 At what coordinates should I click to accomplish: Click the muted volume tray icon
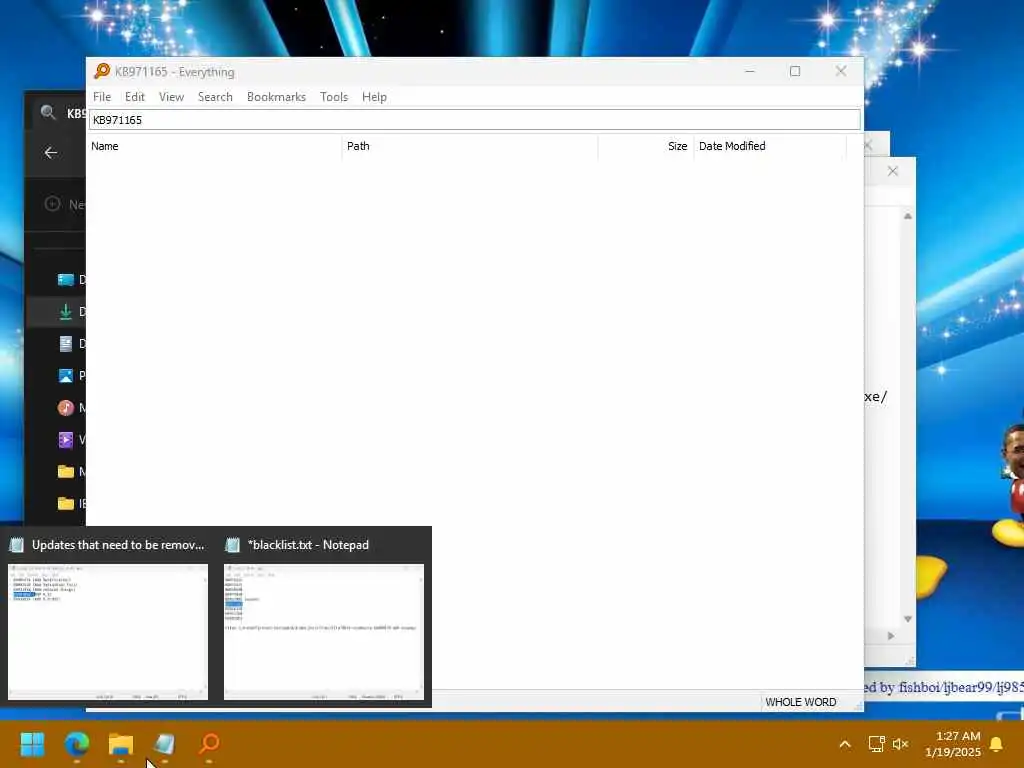click(901, 744)
